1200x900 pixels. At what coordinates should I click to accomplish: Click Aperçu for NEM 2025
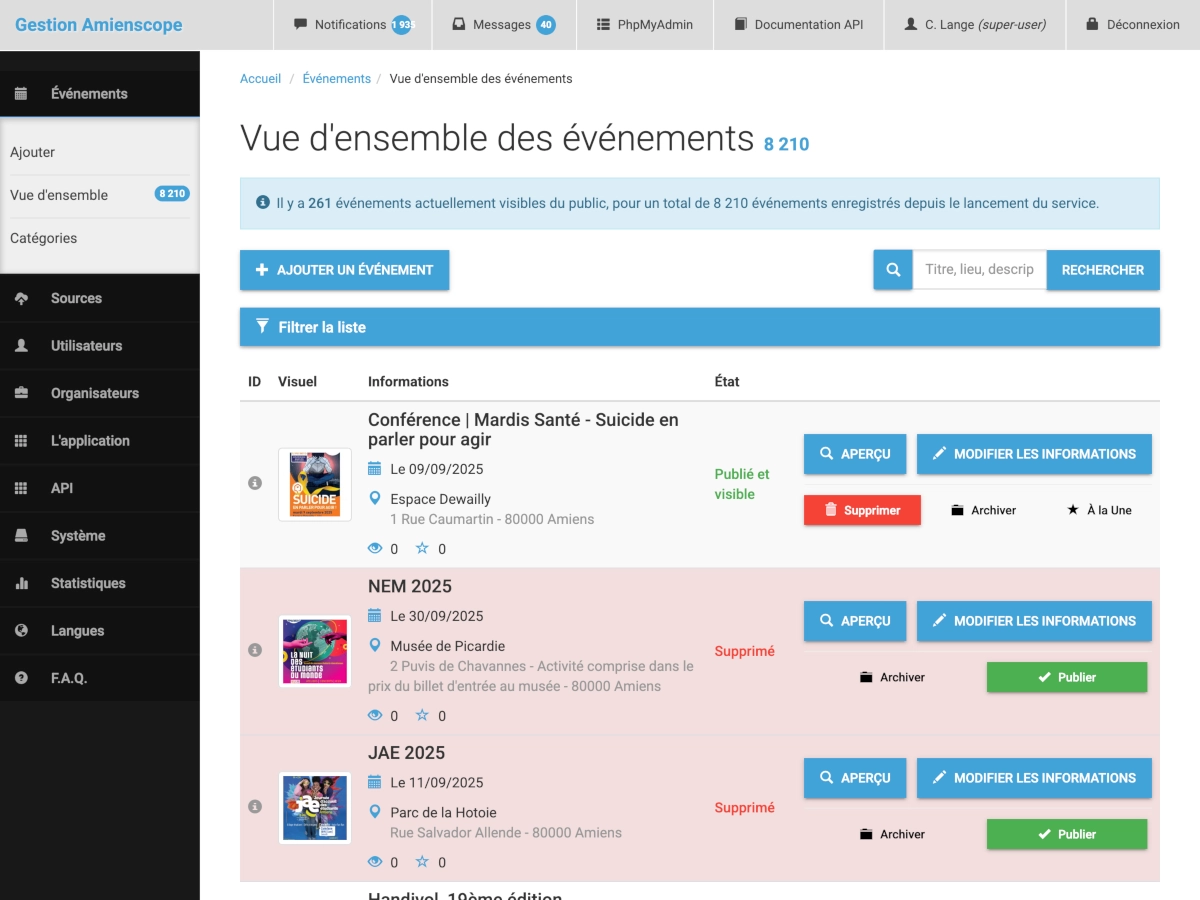[x=855, y=621]
